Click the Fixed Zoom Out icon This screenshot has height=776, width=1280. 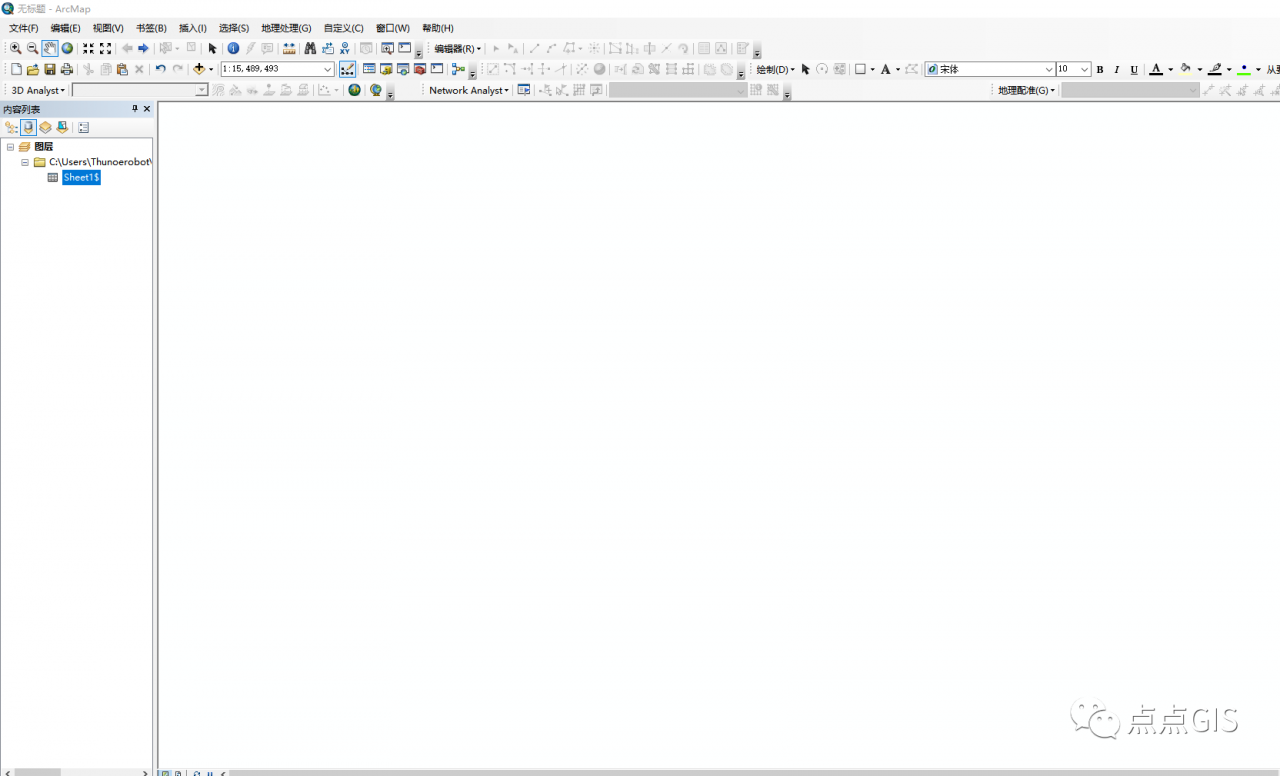click(105, 48)
